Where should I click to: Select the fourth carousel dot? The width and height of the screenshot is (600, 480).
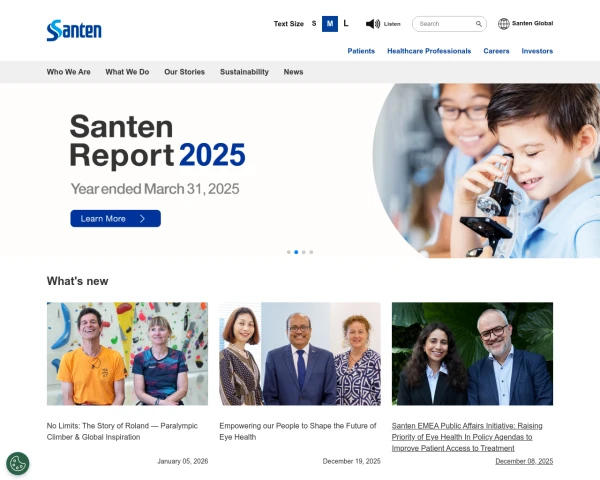(311, 252)
